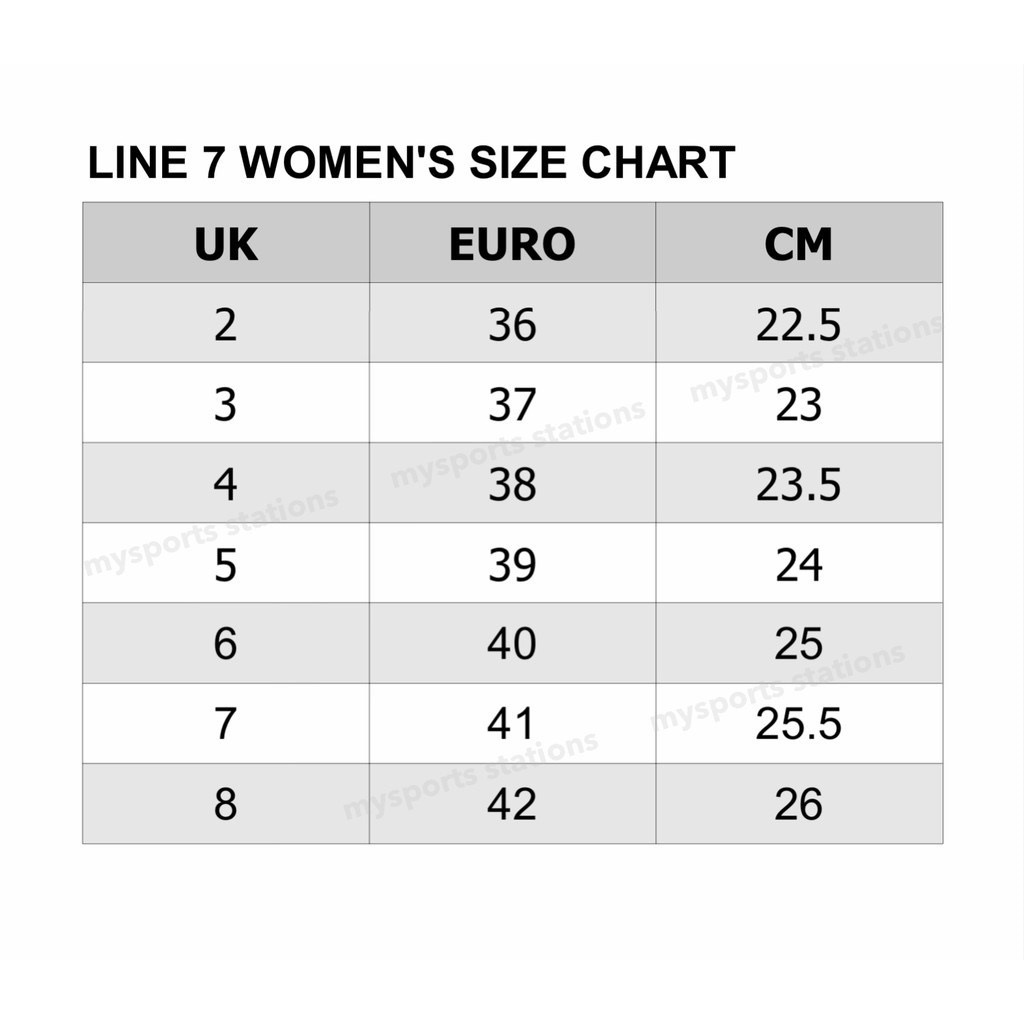Select the UK column header
1024x1024 pixels.
(x=226, y=244)
